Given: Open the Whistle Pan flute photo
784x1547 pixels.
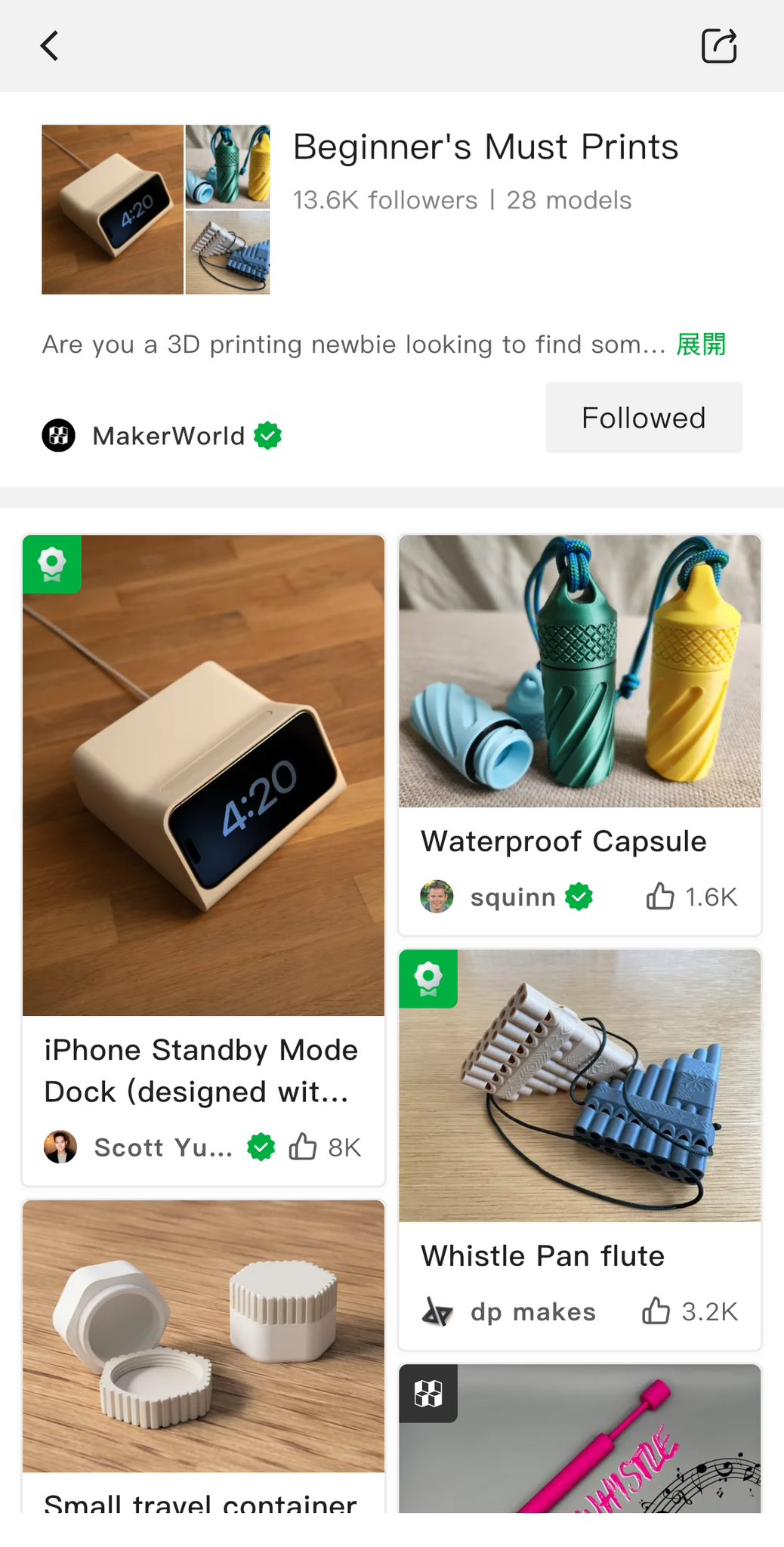Looking at the screenshot, I should [x=580, y=1085].
